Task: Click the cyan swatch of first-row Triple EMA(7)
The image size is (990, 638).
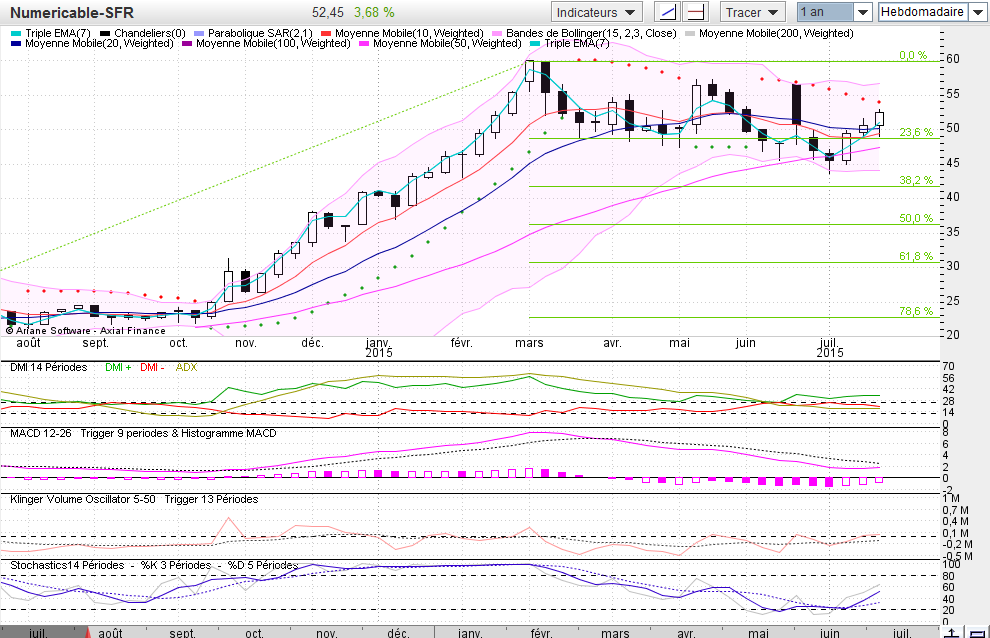Action: (x=16, y=33)
